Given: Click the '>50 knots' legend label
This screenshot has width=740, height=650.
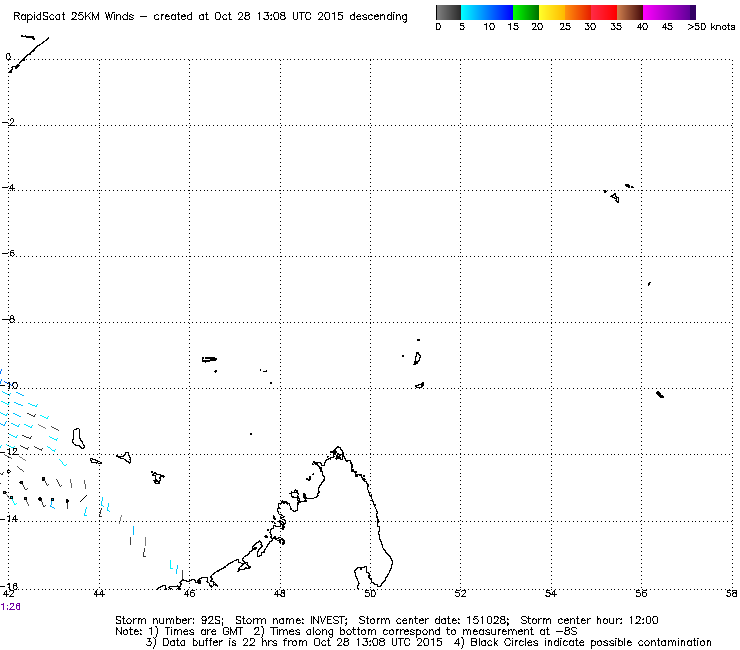Looking at the screenshot, I should pyautogui.click(x=711, y=27).
